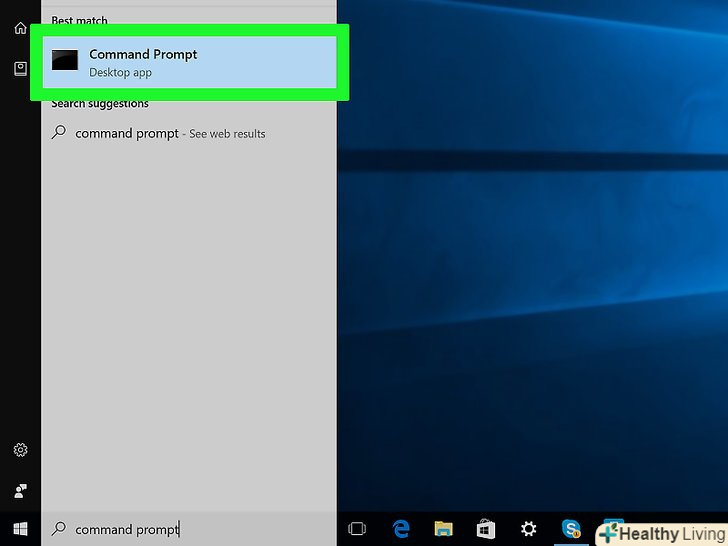
Task: Open search settings gear in left sidebar
Action: click(20, 450)
